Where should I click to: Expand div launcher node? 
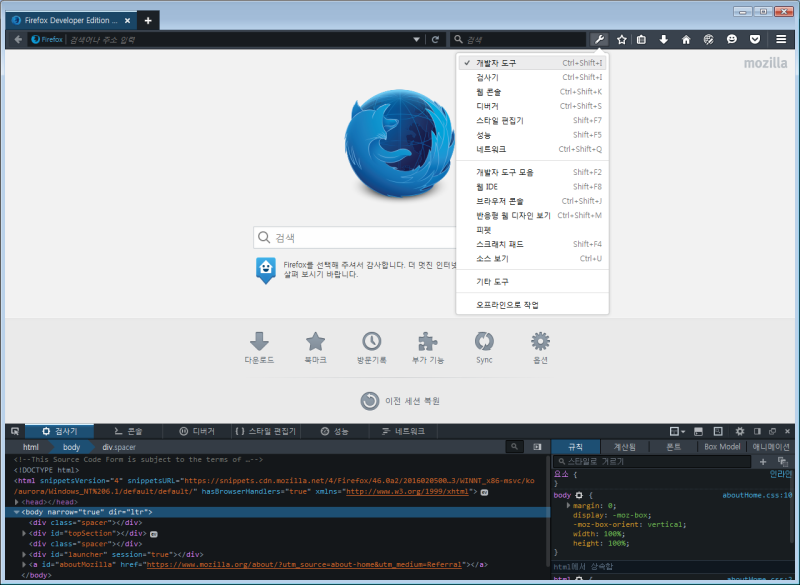tap(24, 554)
